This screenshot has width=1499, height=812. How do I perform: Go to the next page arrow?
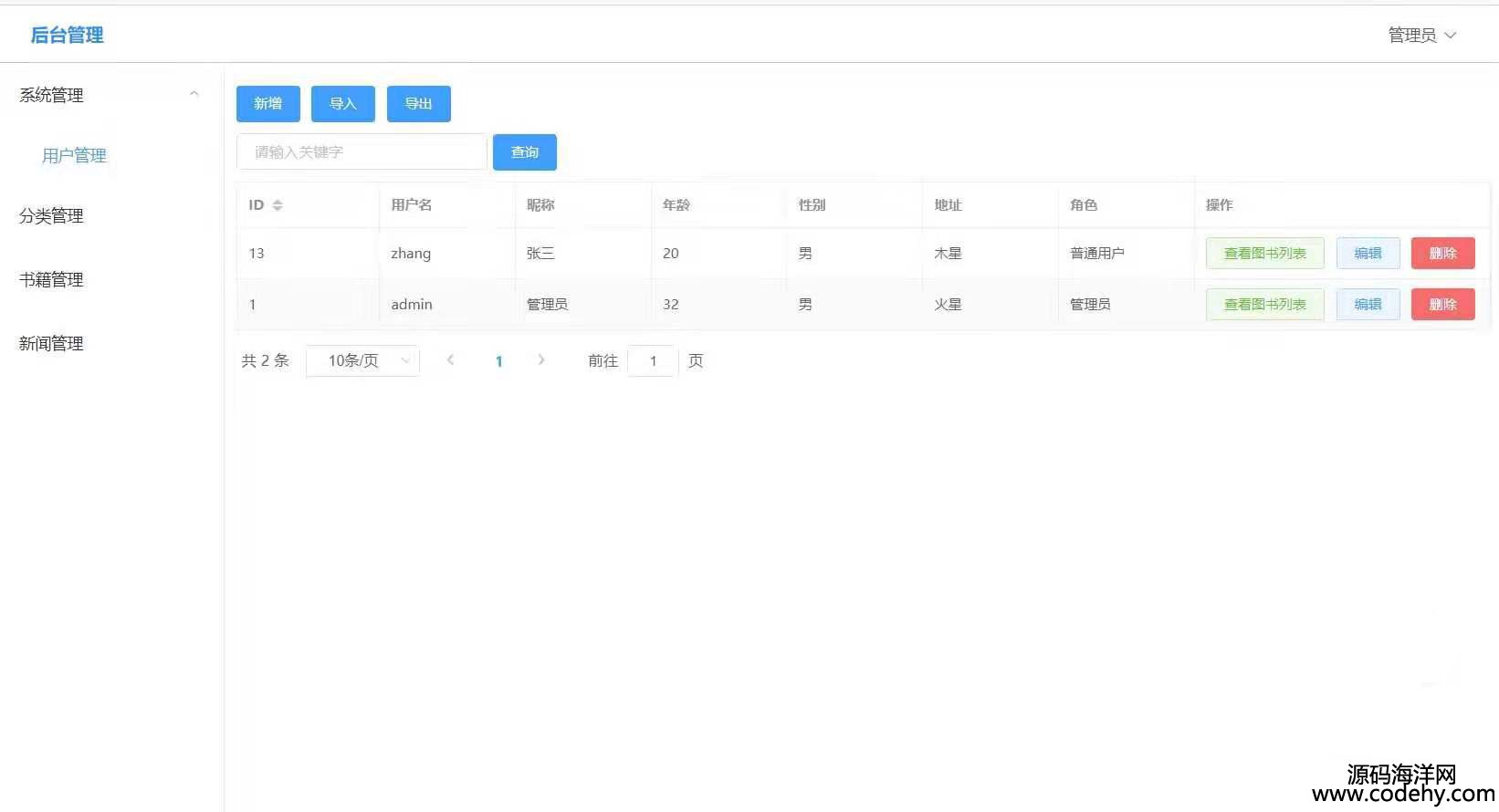click(541, 360)
